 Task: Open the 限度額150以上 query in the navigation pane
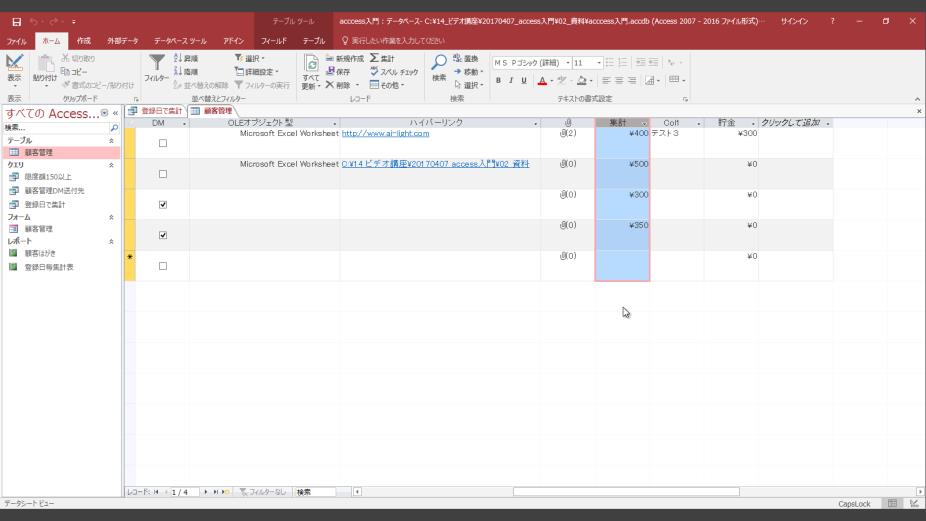point(48,177)
